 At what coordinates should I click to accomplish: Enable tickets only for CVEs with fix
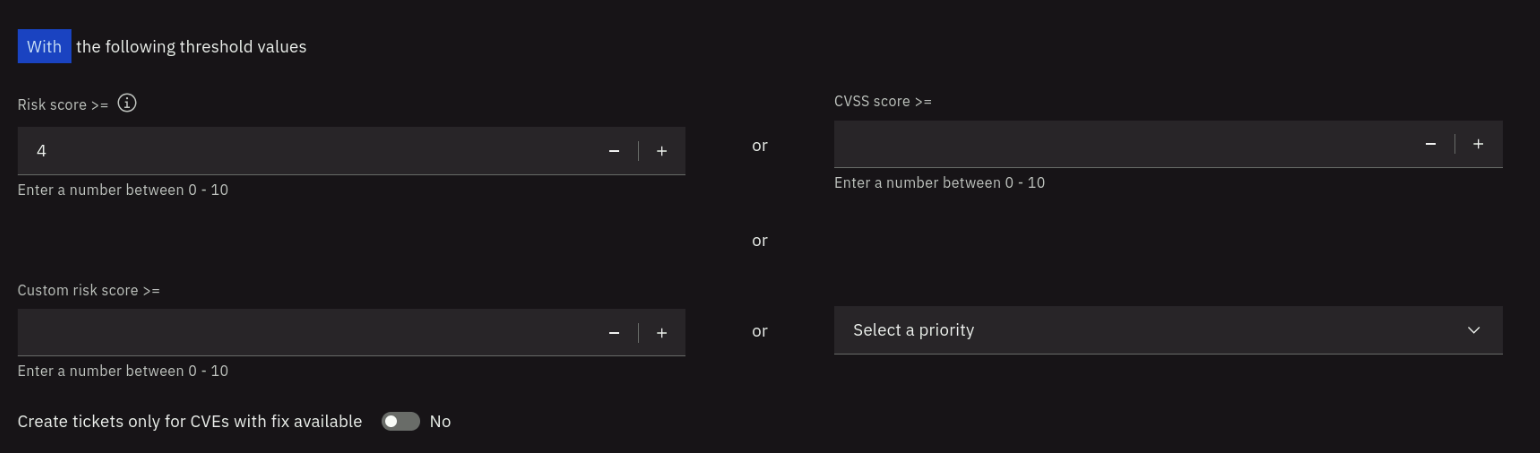[x=400, y=422]
